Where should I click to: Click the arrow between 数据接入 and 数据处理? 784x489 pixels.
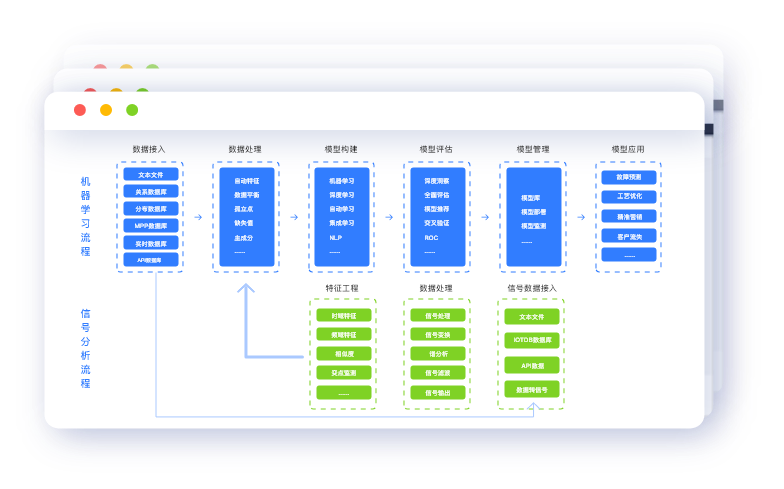[198, 217]
